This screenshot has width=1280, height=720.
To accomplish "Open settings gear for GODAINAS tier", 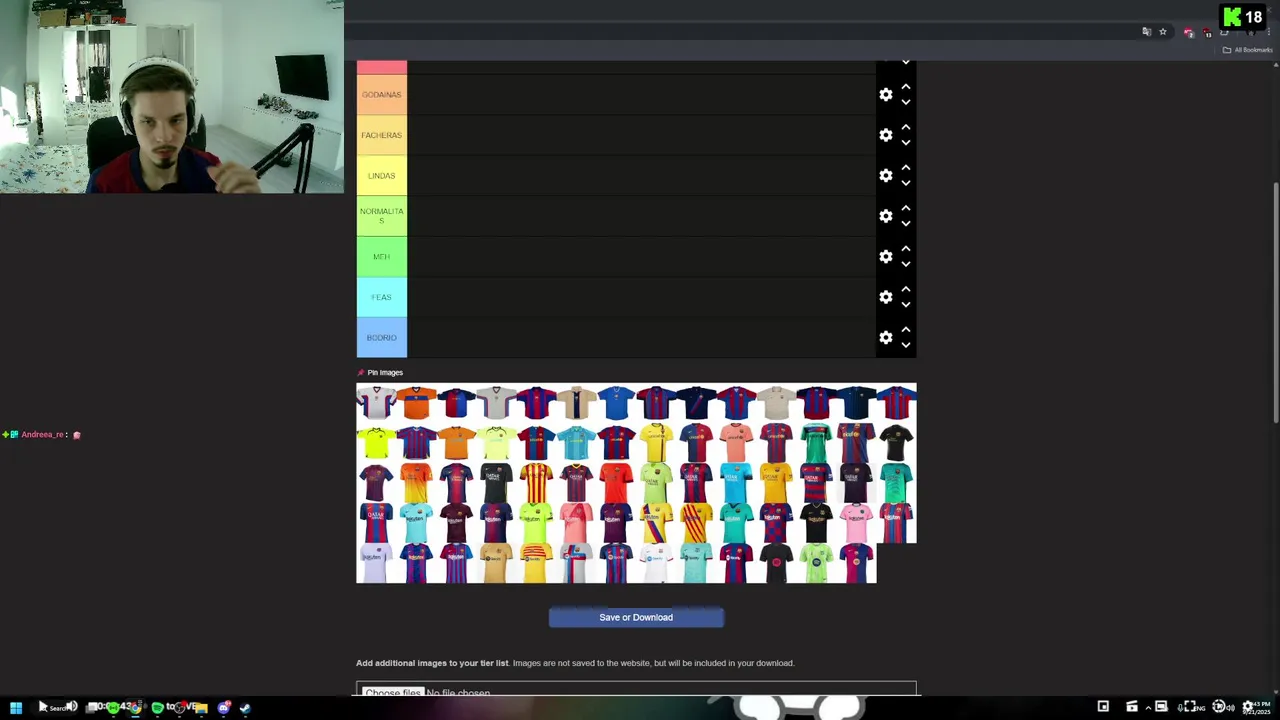I will (886, 94).
